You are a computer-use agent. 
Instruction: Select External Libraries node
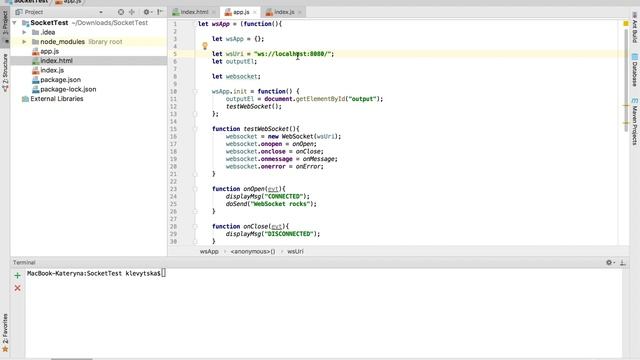point(57,99)
